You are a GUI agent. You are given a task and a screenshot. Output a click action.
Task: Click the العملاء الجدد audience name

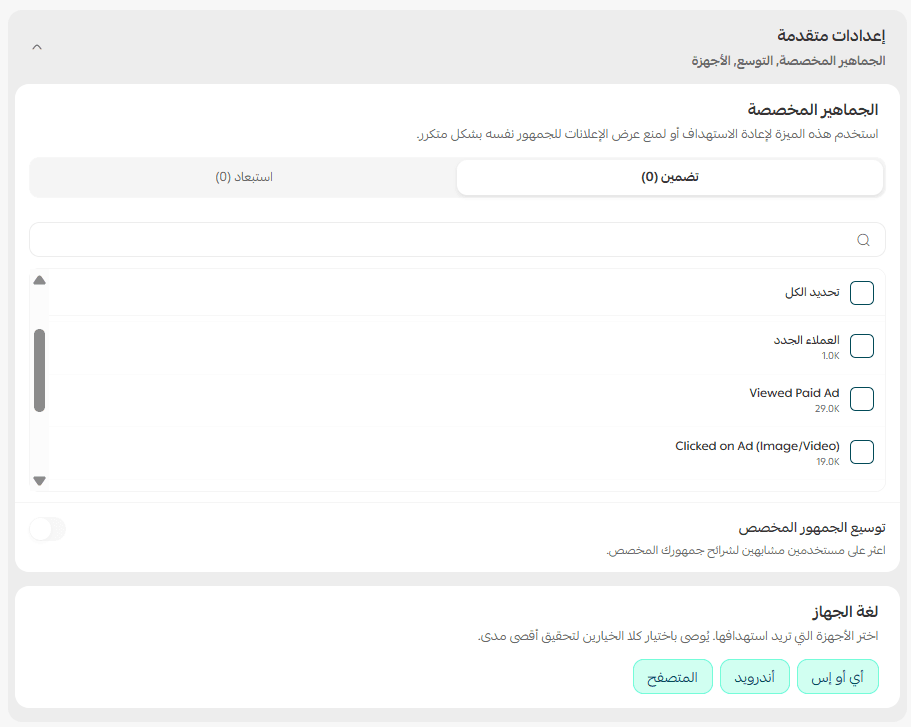point(806,340)
